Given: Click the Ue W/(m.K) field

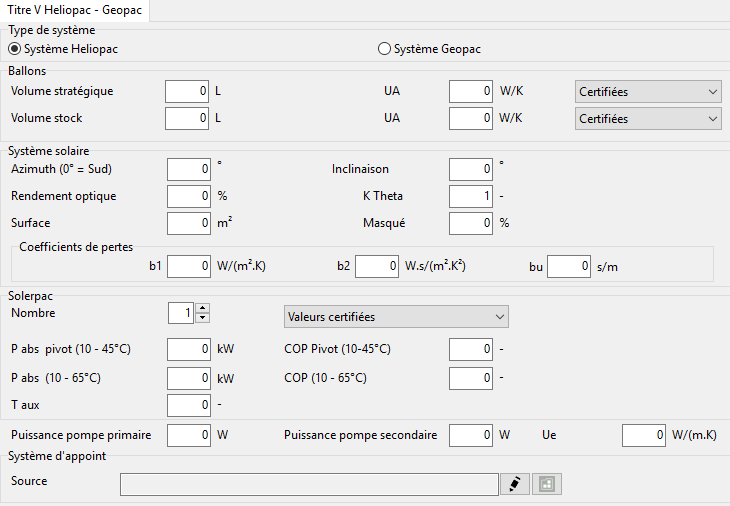Looking at the screenshot, I should [x=643, y=435].
